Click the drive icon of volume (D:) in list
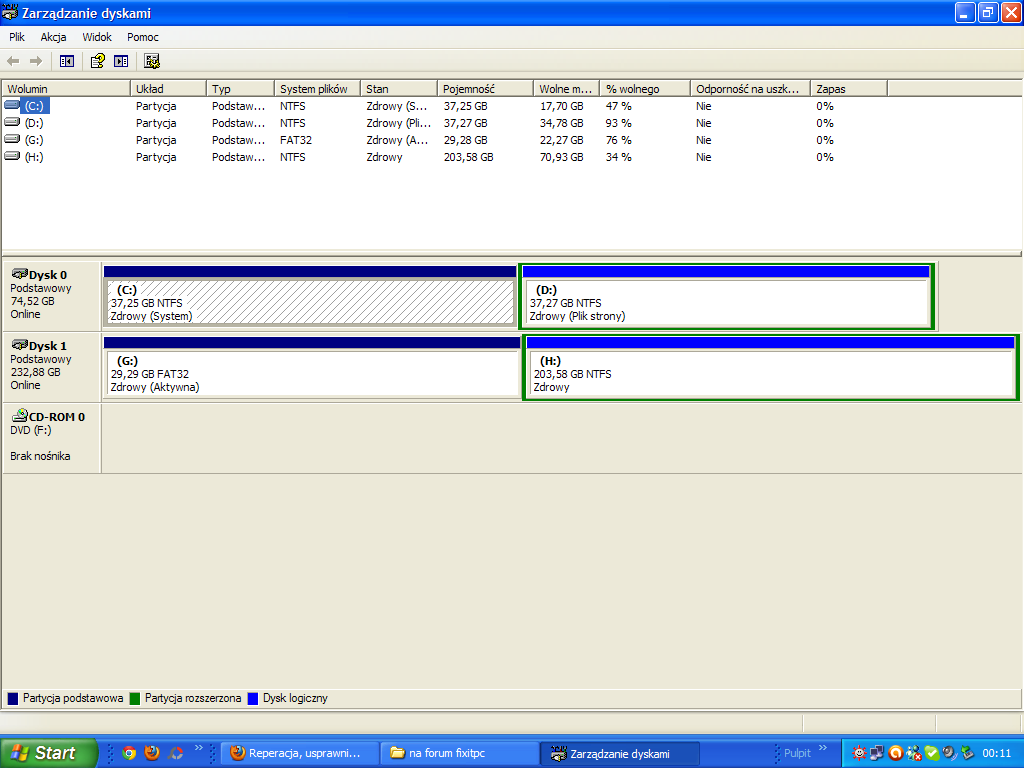 (12, 122)
